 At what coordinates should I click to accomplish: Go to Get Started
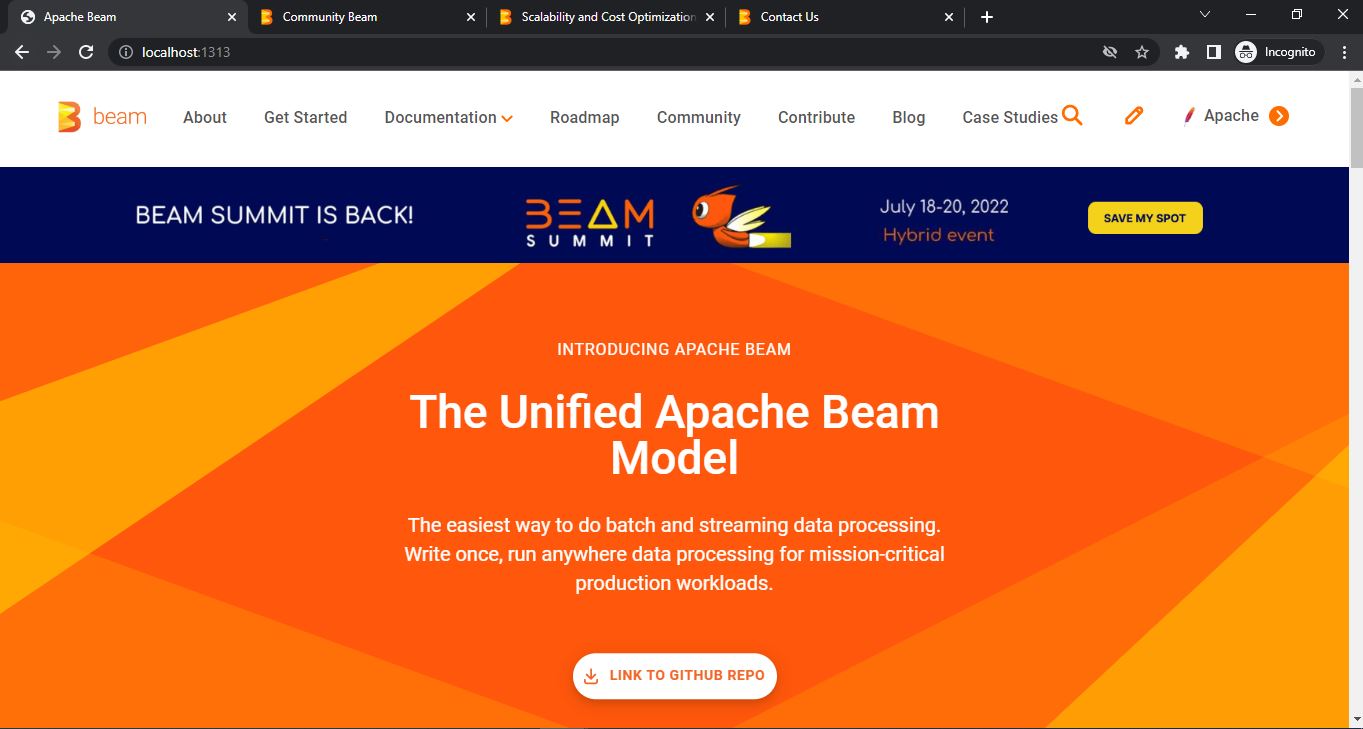(305, 117)
